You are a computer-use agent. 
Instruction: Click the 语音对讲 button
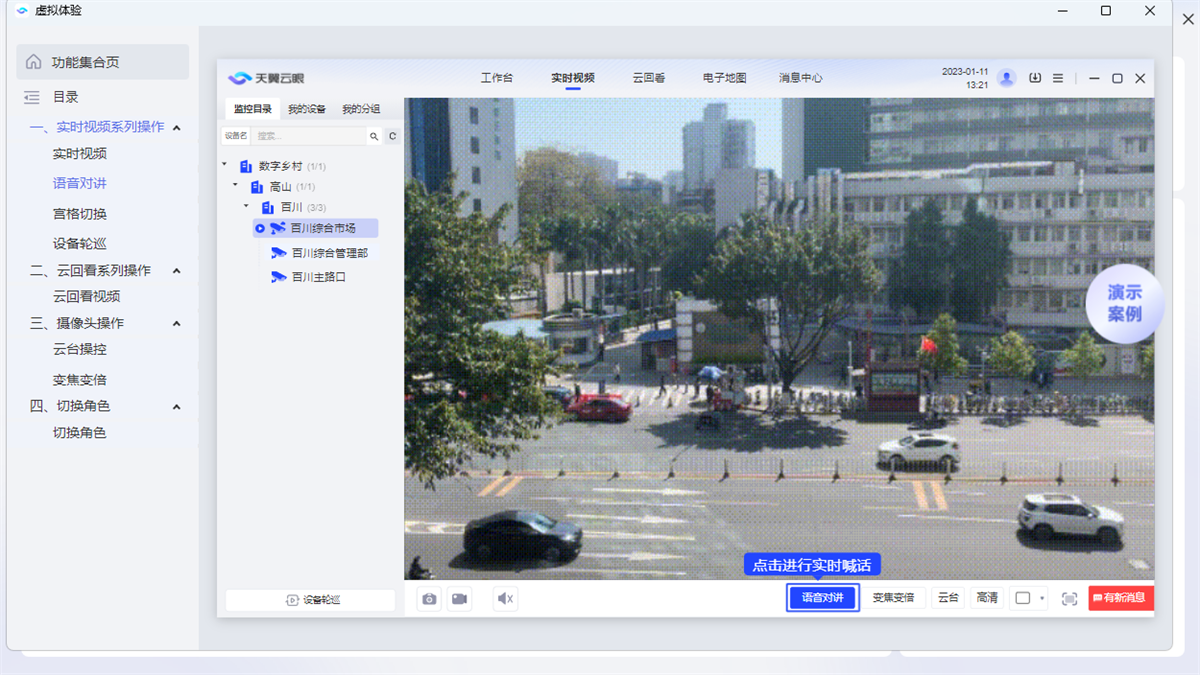822,598
